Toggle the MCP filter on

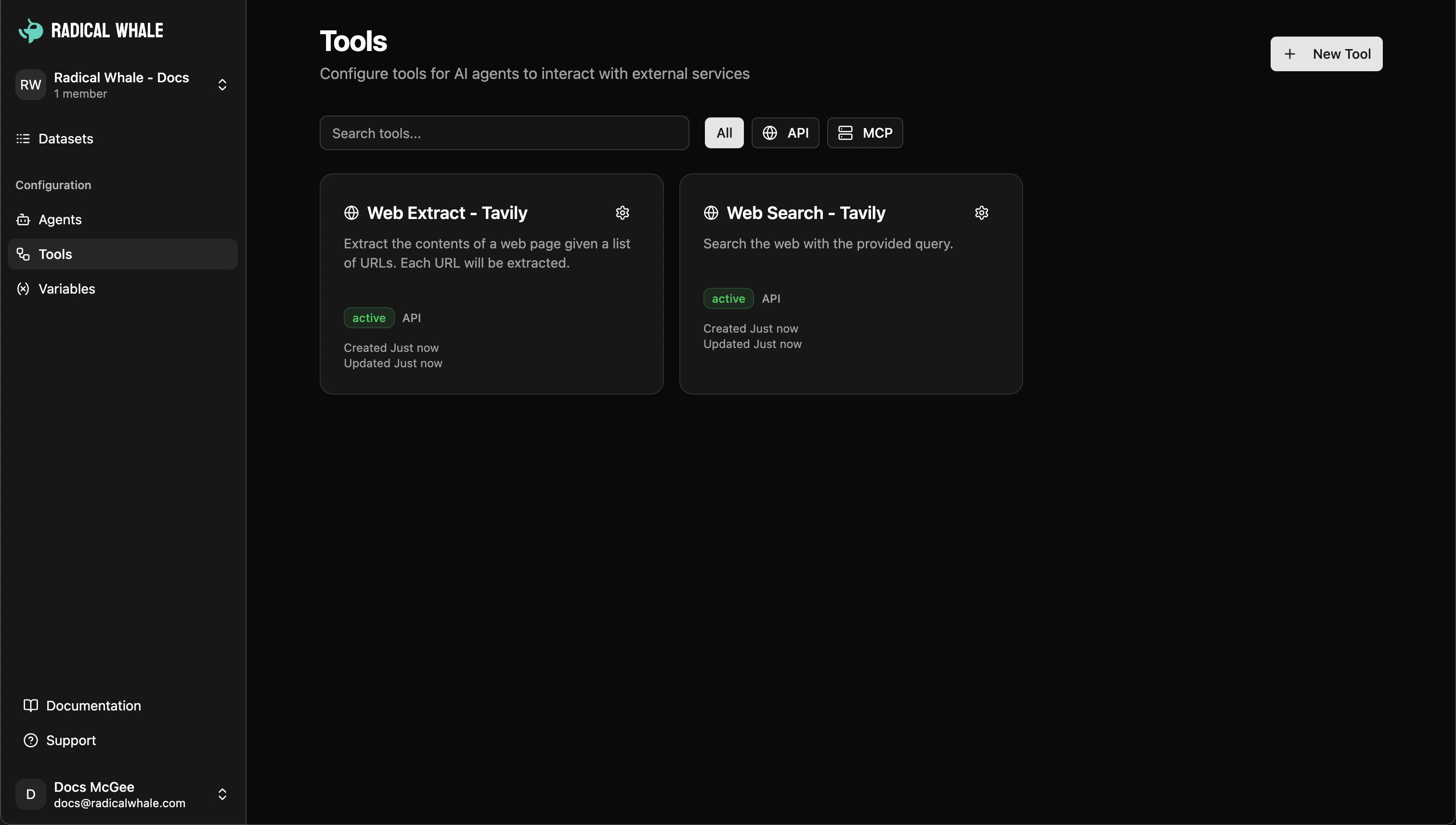tap(864, 132)
